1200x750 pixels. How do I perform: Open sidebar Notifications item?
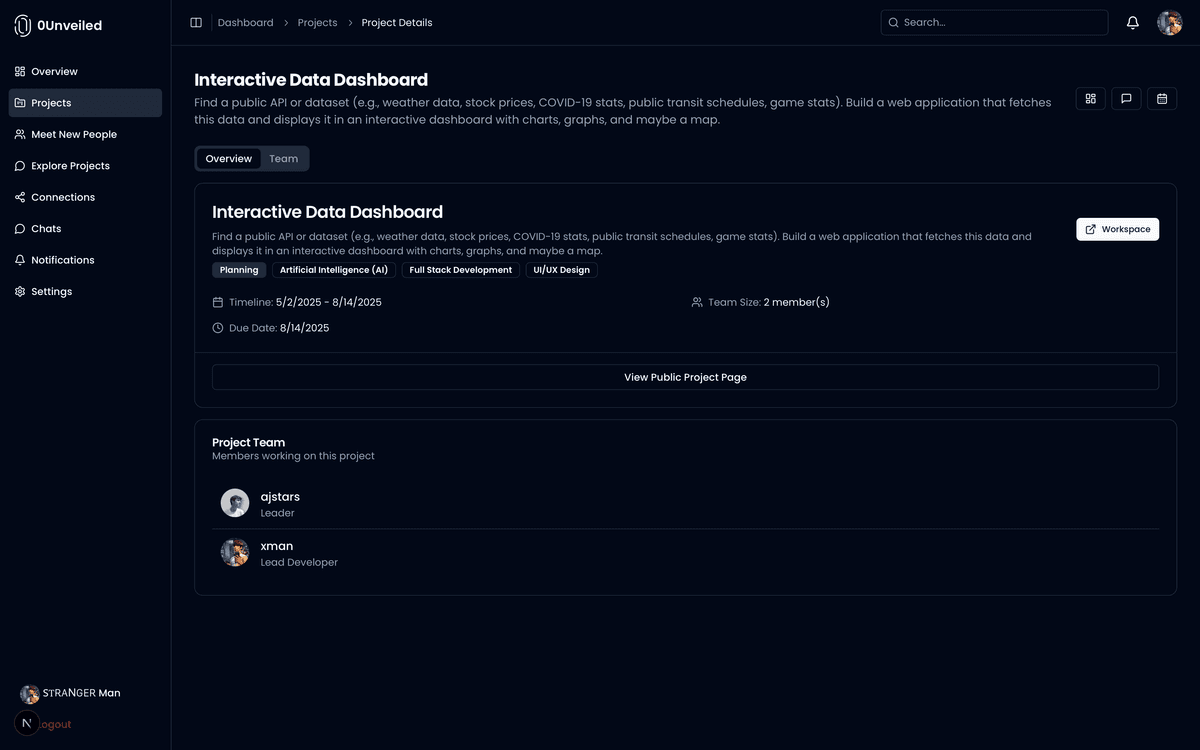(62, 260)
